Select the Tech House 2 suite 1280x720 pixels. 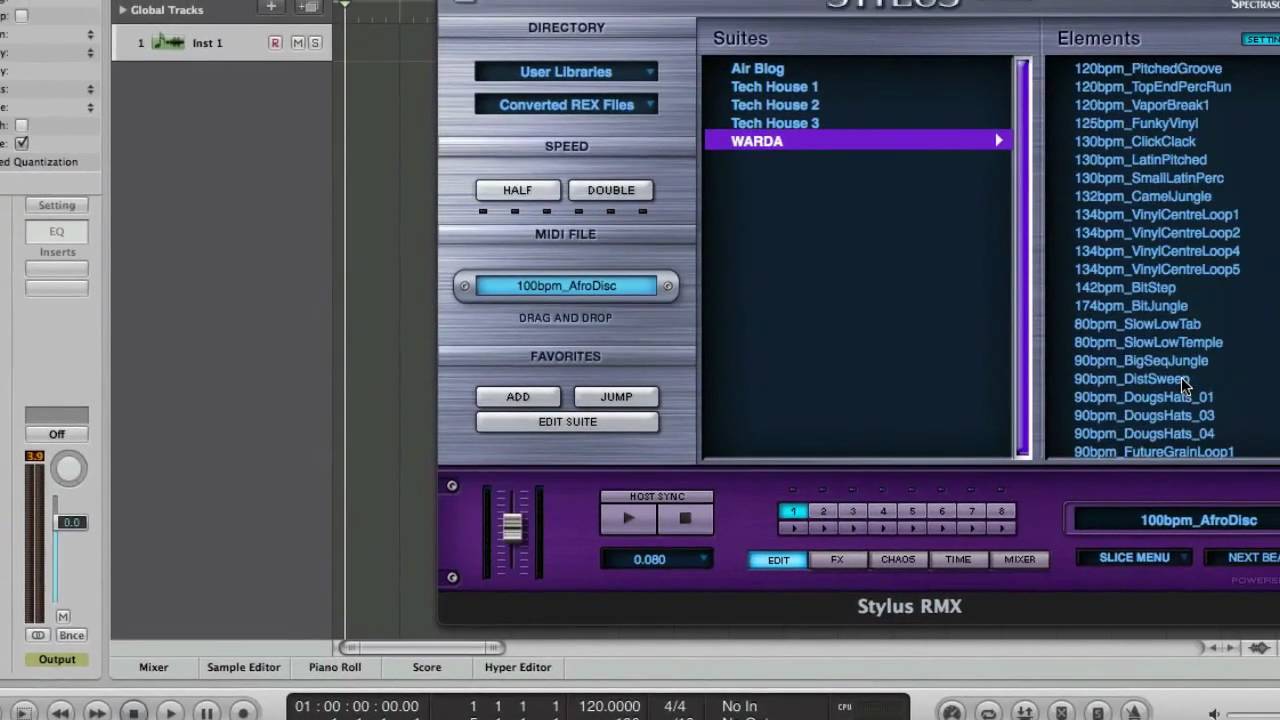(x=774, y=105)
